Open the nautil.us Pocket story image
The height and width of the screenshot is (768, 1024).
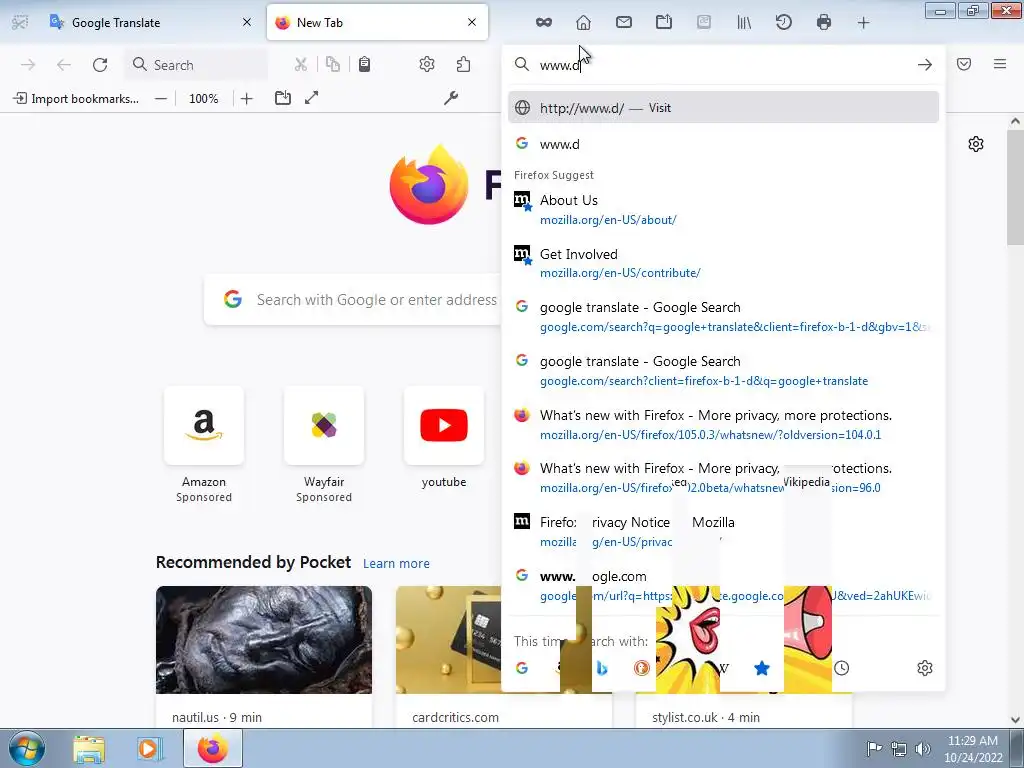click(x=264, y=640)
